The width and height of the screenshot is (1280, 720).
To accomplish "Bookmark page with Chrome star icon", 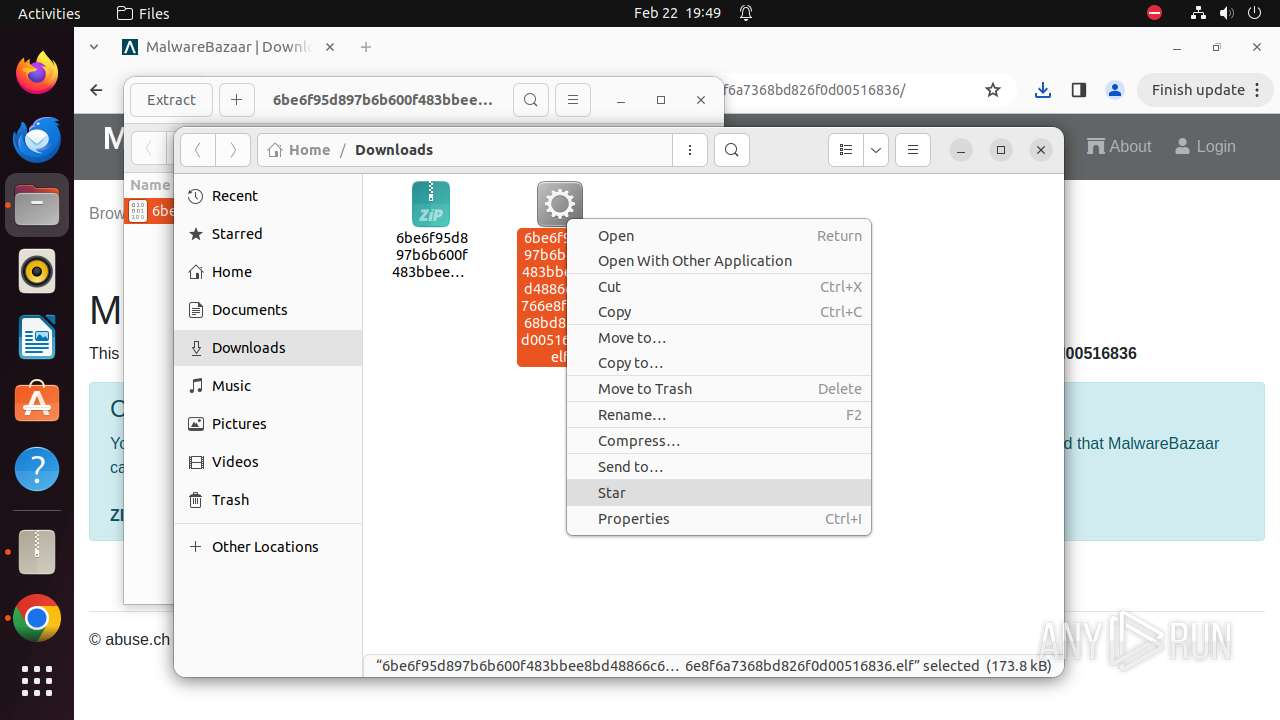I will (993, 90).
